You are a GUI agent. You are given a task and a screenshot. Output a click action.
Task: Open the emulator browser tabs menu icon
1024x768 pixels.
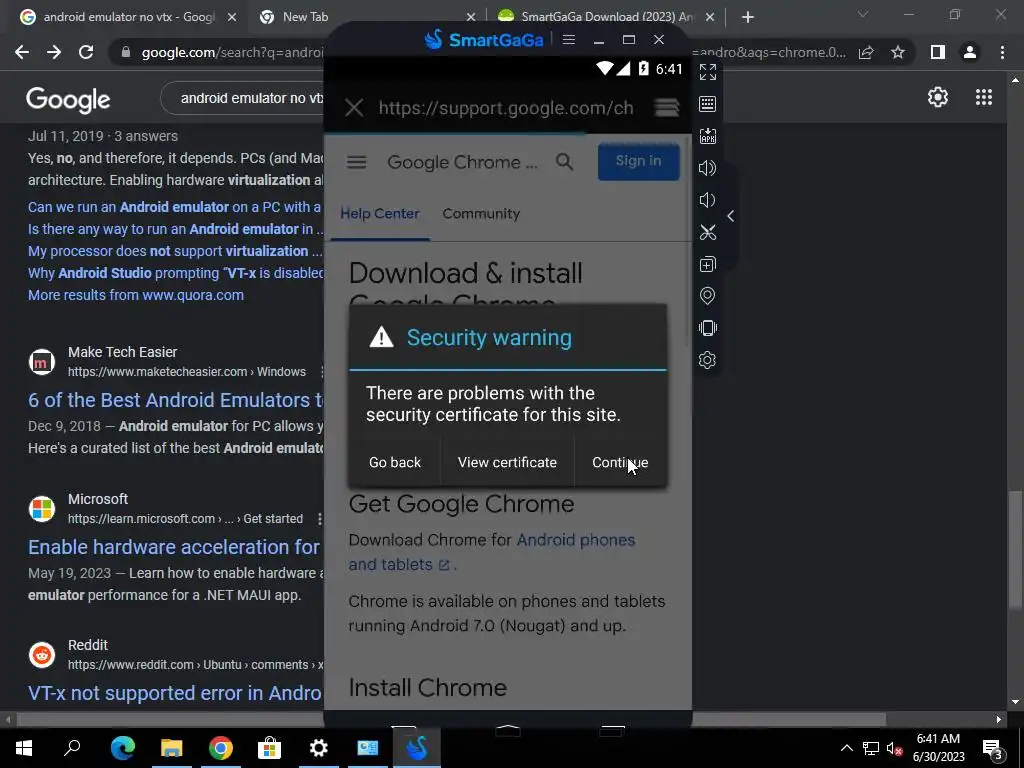(667, 107)
